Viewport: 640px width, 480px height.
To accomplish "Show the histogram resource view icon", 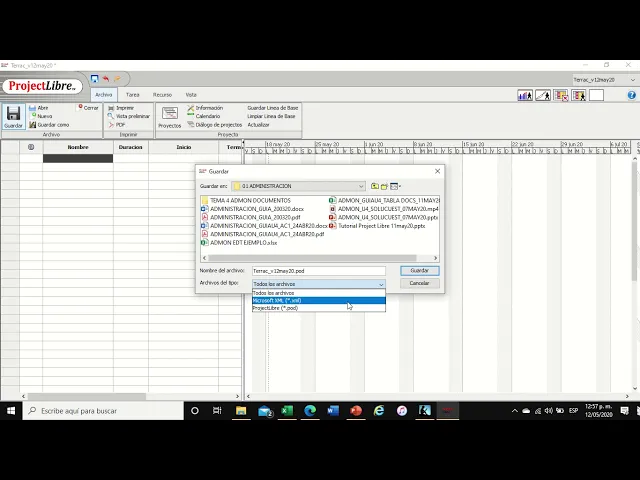I will pyautogui.click(x=525, y=96).
